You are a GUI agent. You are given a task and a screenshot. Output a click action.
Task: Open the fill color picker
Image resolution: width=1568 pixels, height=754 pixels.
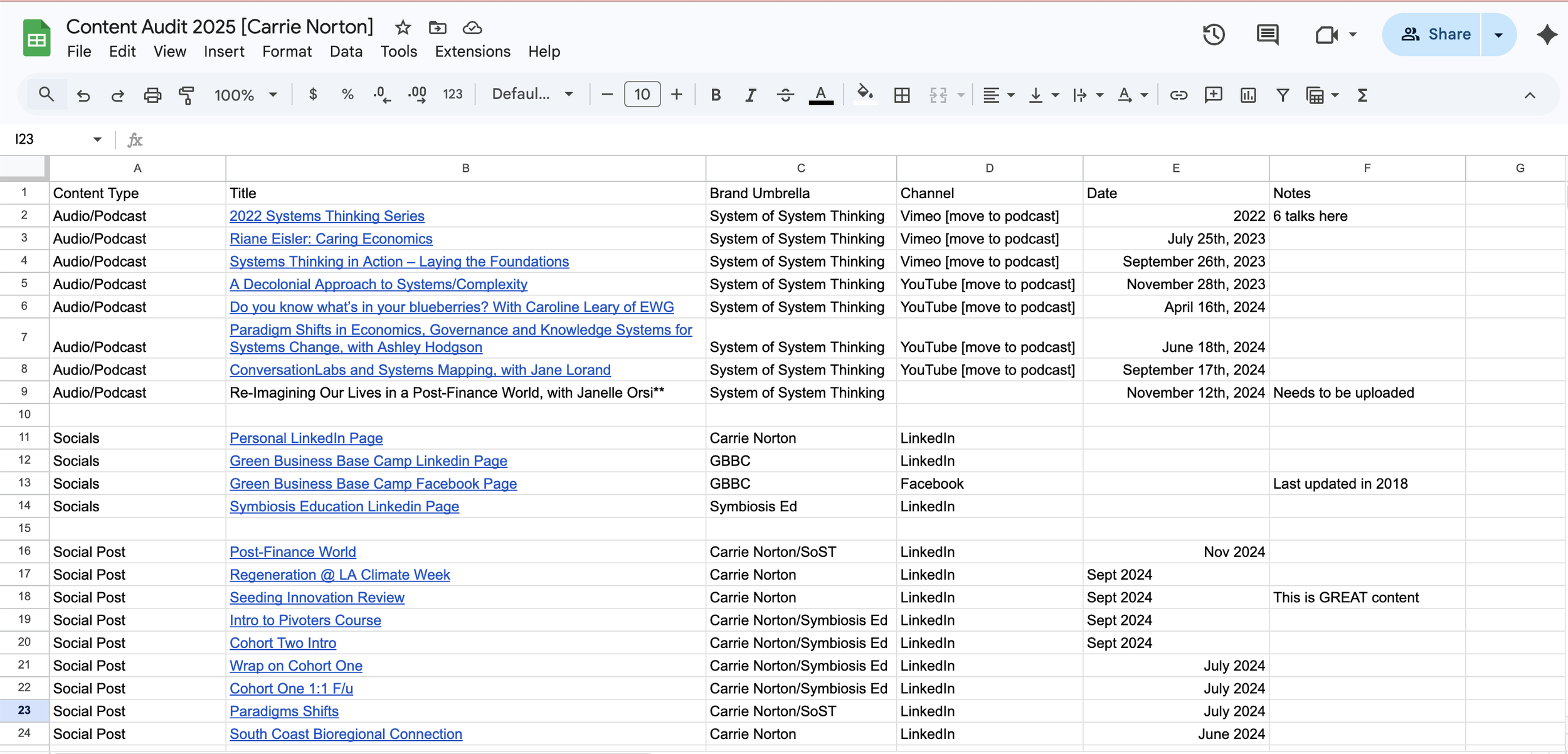(865, 95)
